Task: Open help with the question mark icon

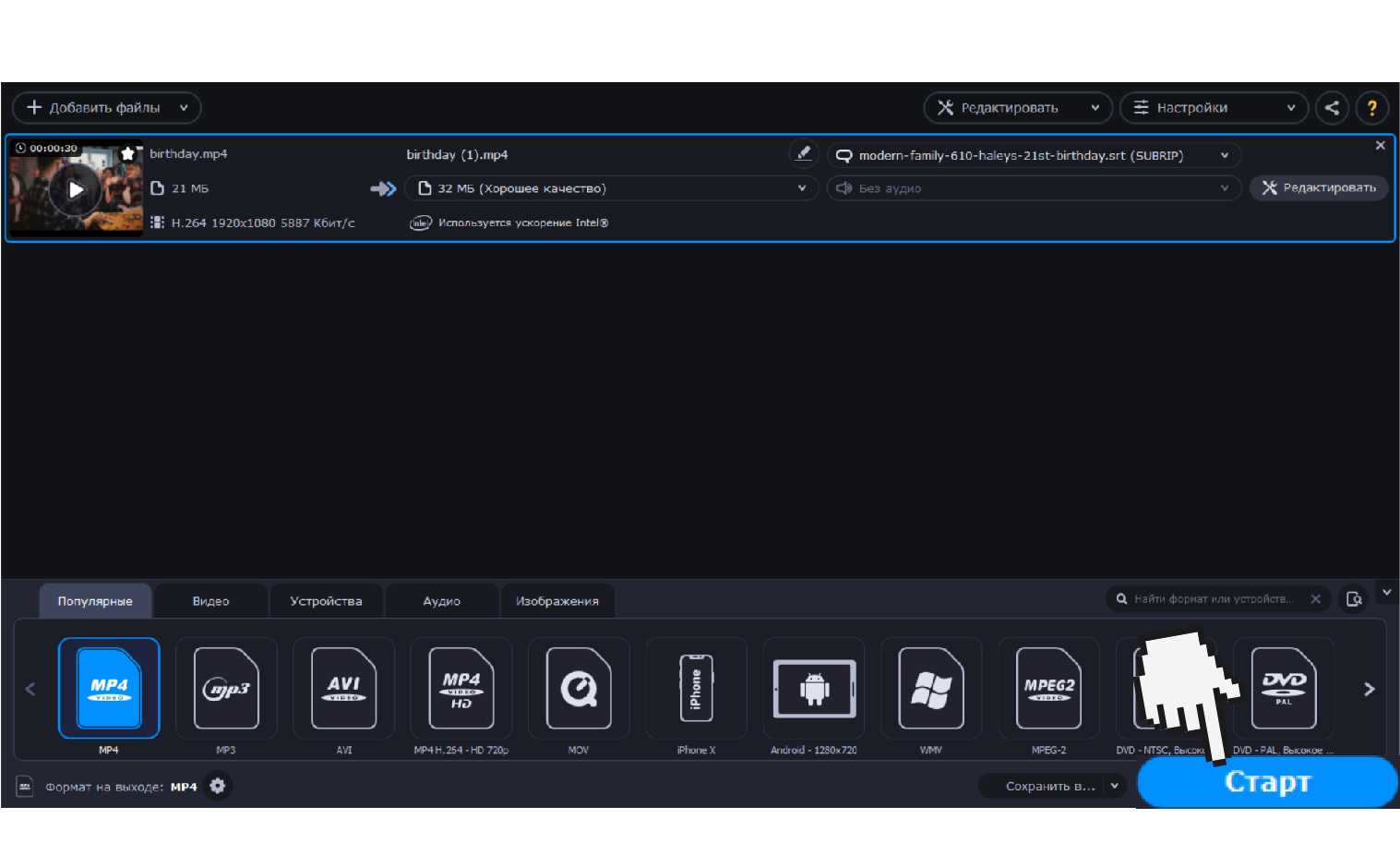Action: pyautogui.click(x=1371, y=108)
